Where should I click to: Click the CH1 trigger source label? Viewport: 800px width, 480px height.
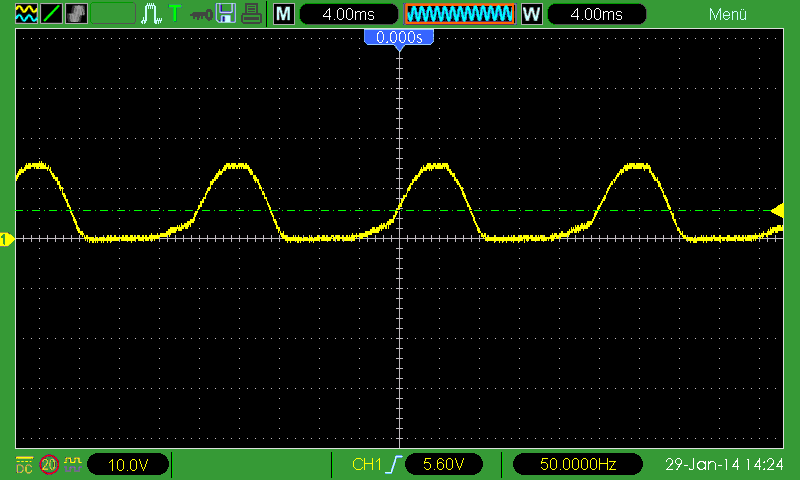(367, 464)
